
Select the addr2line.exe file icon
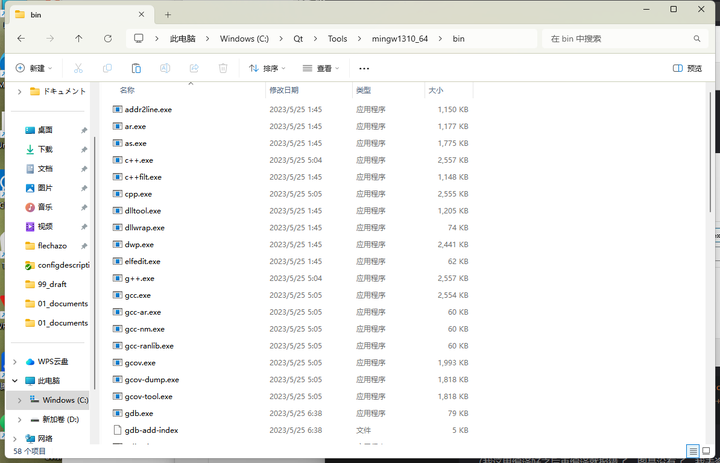(x=117, y=109)
